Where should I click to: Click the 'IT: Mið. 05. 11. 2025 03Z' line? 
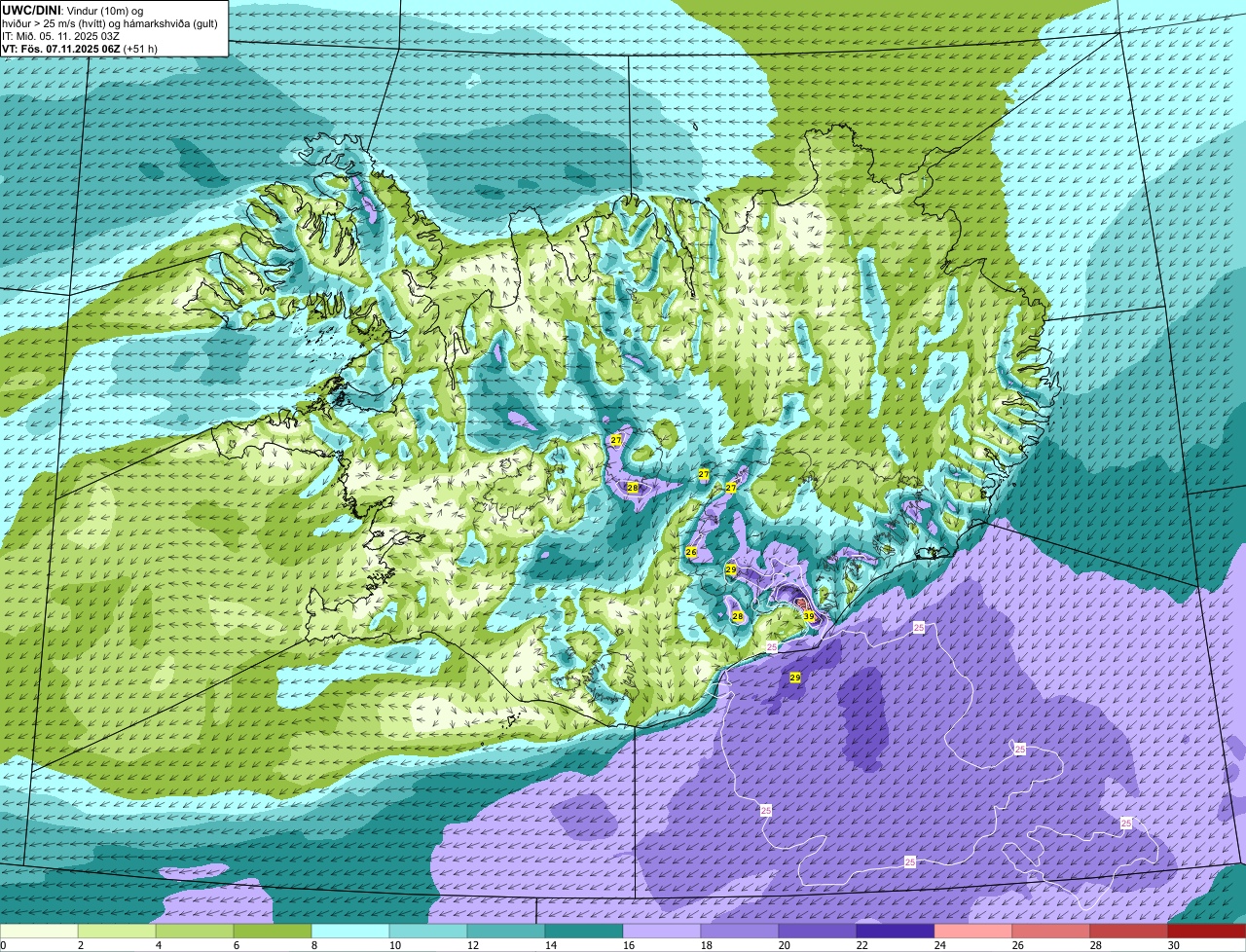coord(60,36)
